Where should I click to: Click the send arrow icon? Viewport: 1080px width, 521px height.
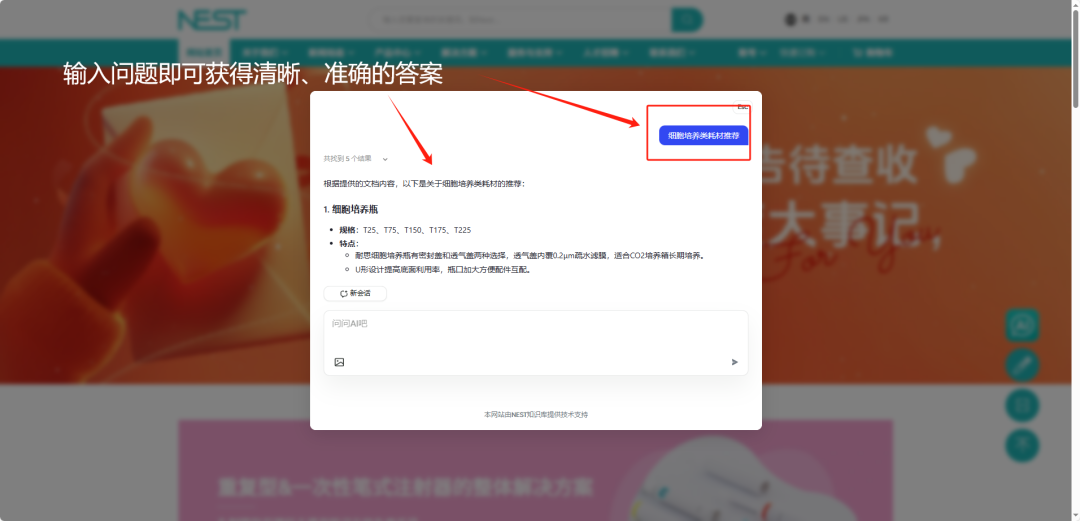click(x=734, y=362)
